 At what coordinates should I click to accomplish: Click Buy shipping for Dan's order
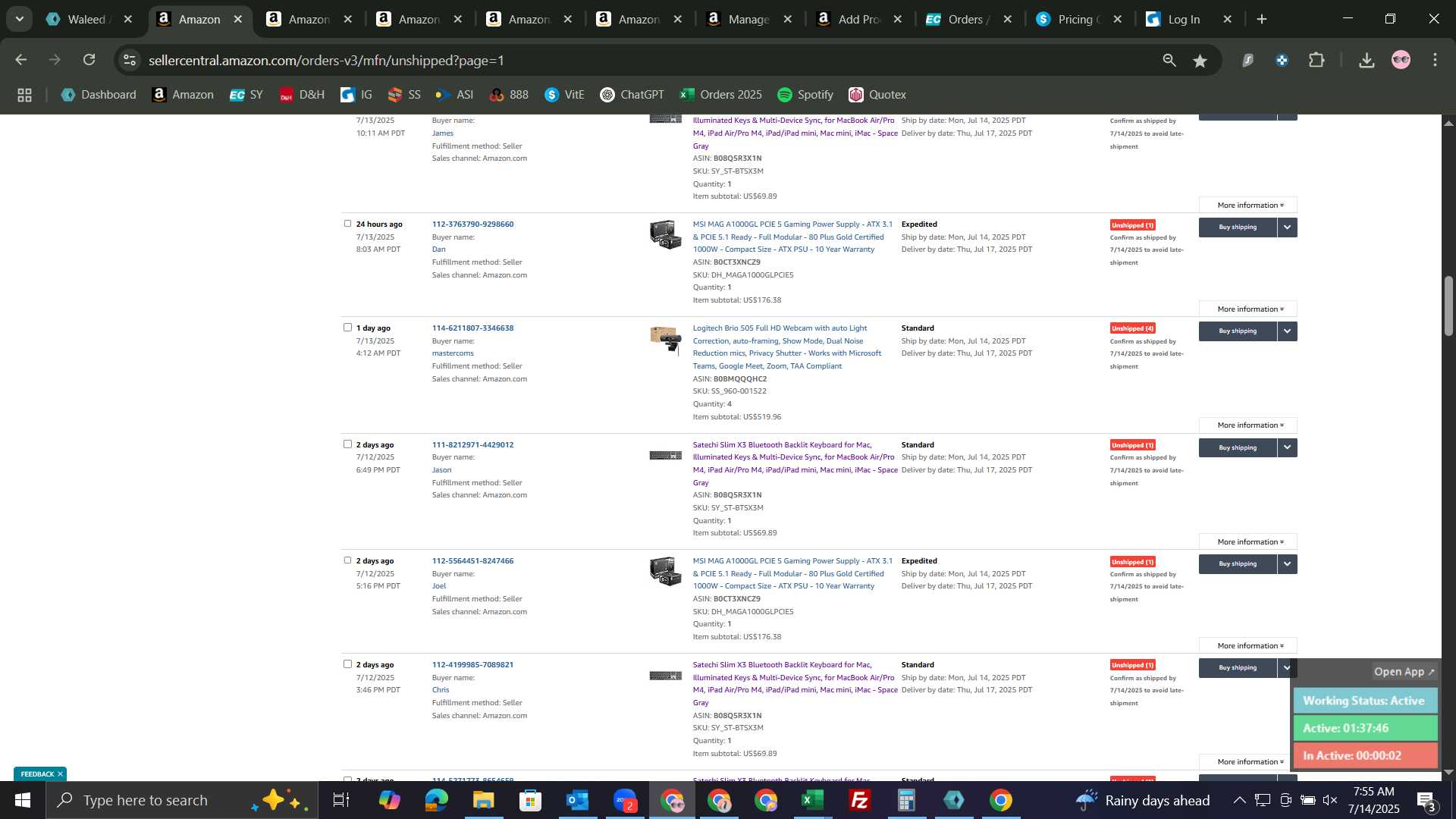tap(1238, 227)
